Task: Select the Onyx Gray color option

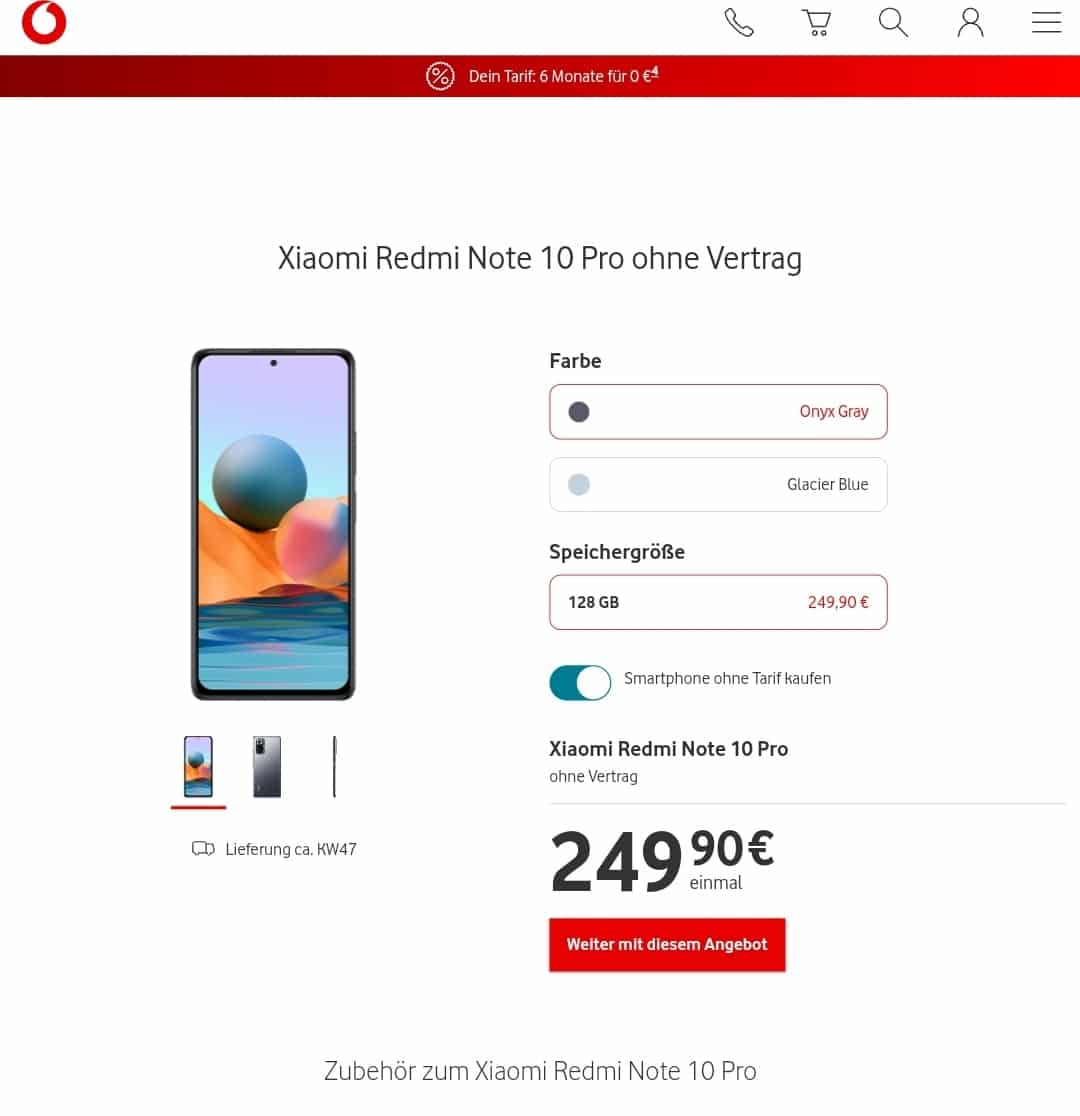Action: (718, 412)
